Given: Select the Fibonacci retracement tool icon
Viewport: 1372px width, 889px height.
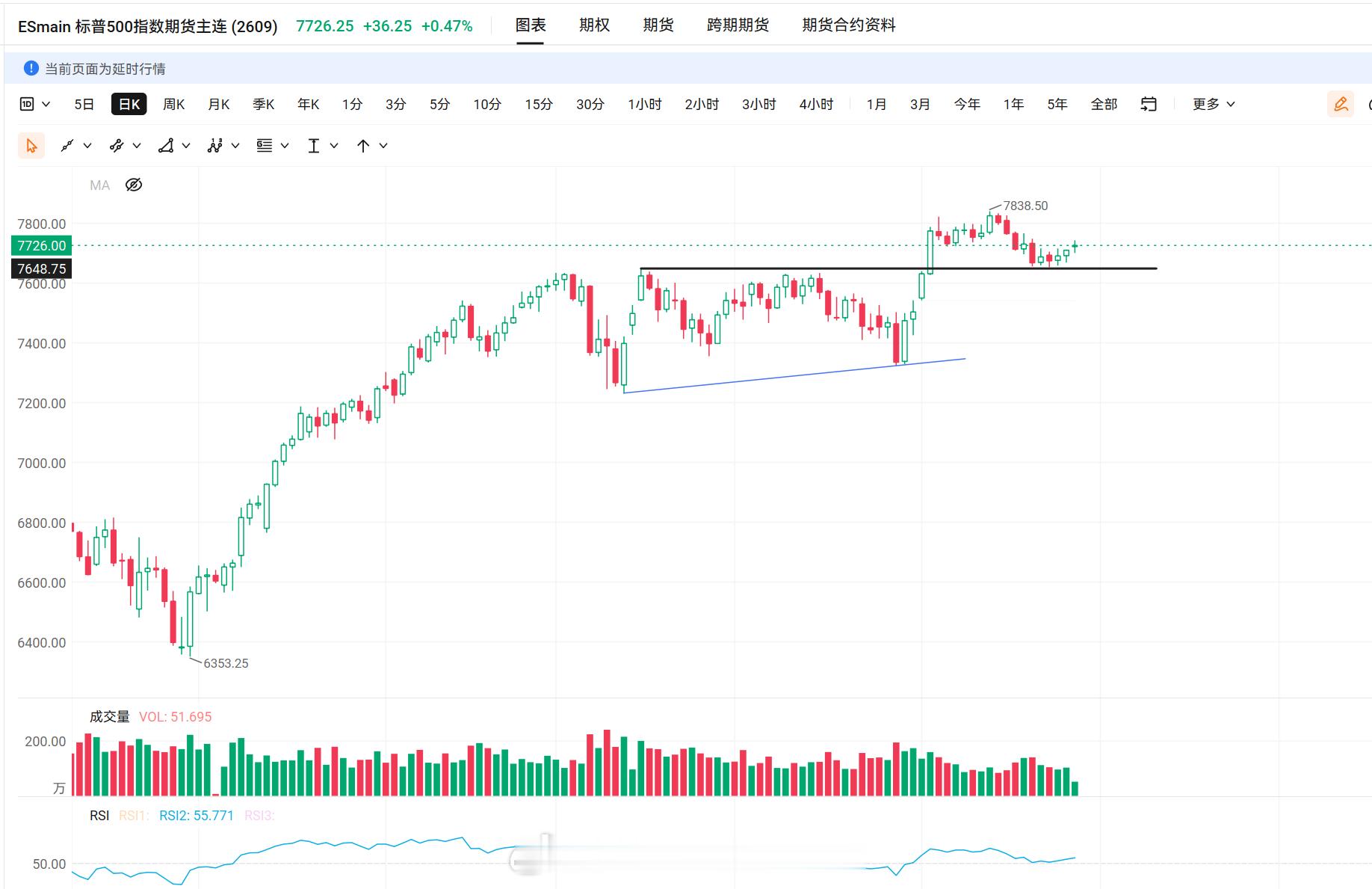Looking at the screenshot, I should pyautogui.click(x=265, y=146).
